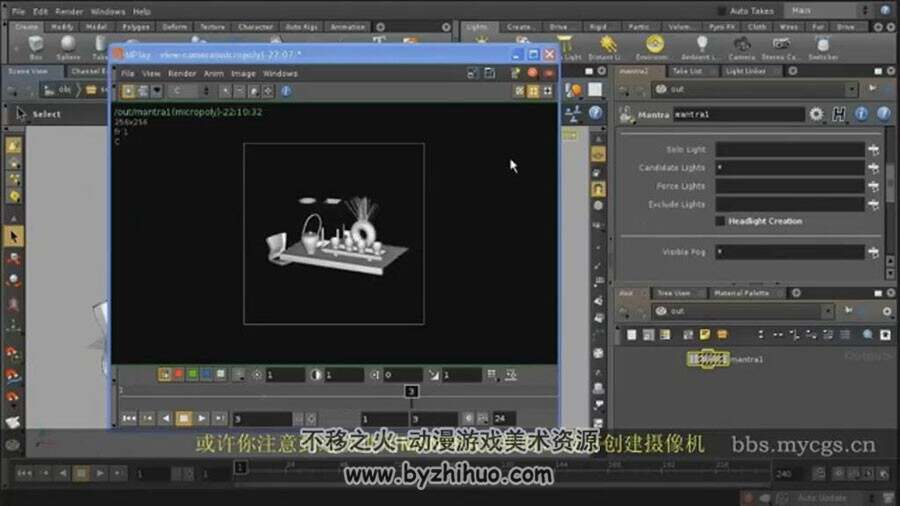Open the Render menu in main menu bar
The width and height of the screenshot is (900, 506).
(69, 11)
